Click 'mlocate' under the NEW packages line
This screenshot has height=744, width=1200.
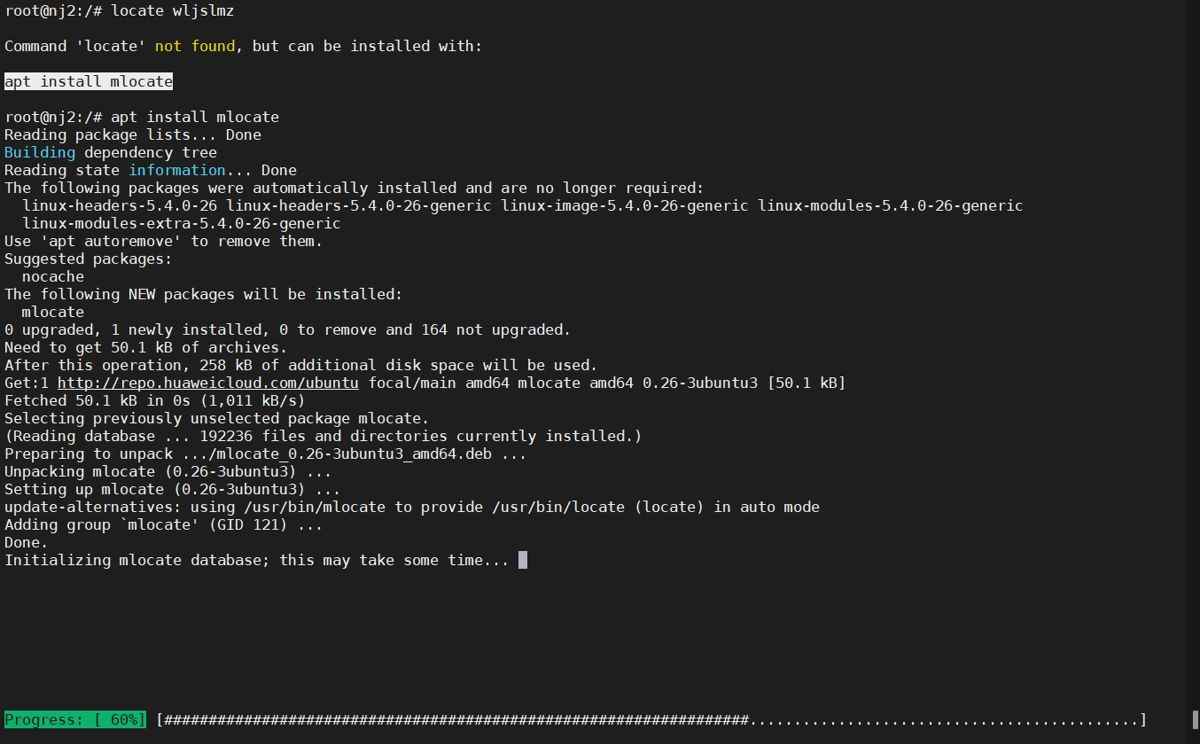point(52,312)
